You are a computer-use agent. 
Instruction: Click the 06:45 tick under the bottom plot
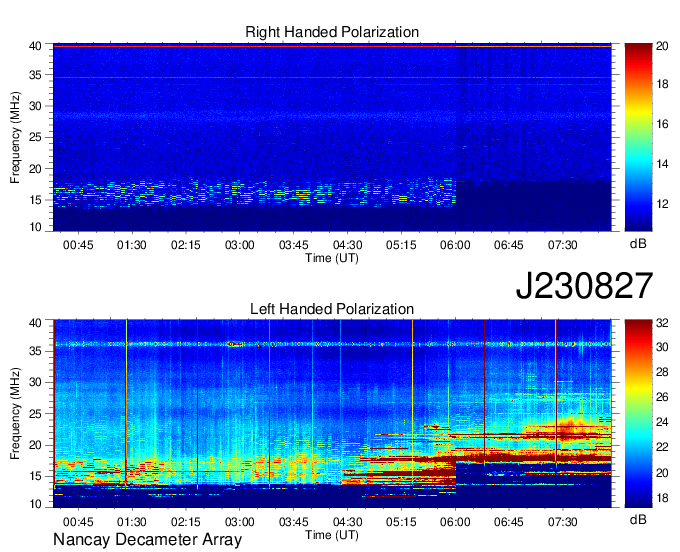click(x=509, y=522)
